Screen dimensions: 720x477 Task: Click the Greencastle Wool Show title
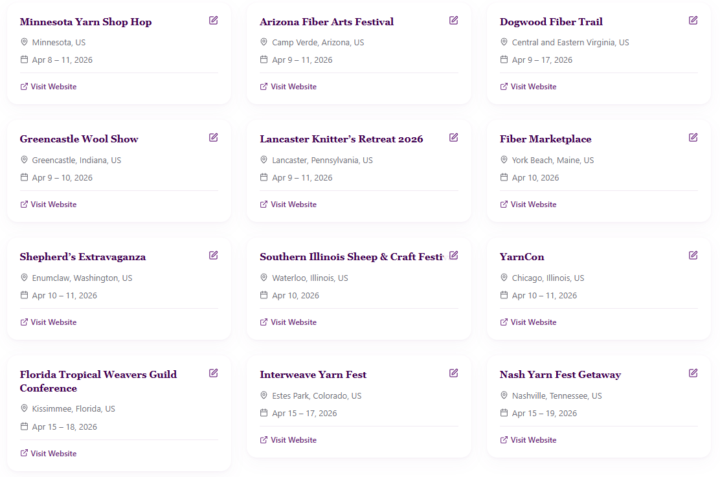tap(79, 139)
